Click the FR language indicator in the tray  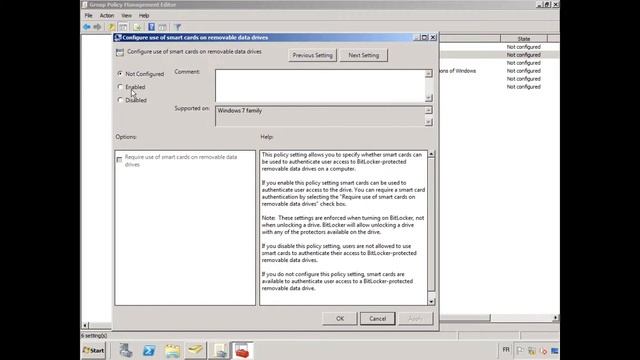point(506,350)
